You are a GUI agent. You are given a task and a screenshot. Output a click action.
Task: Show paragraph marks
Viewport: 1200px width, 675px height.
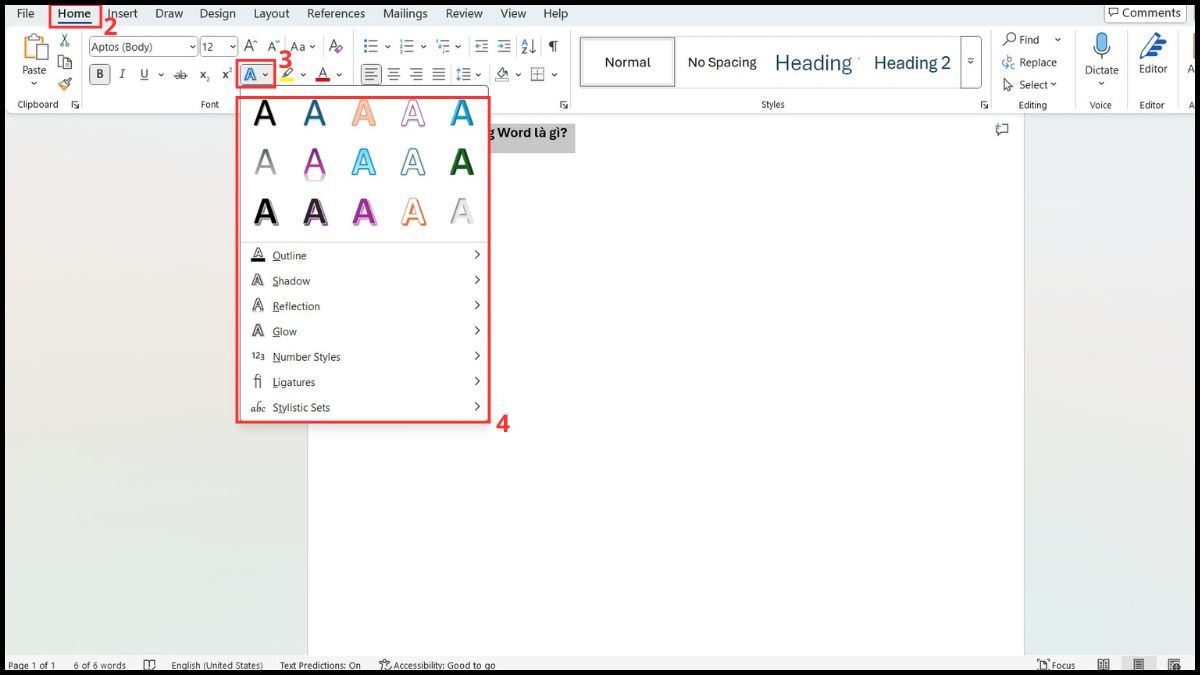click(552, 46)
